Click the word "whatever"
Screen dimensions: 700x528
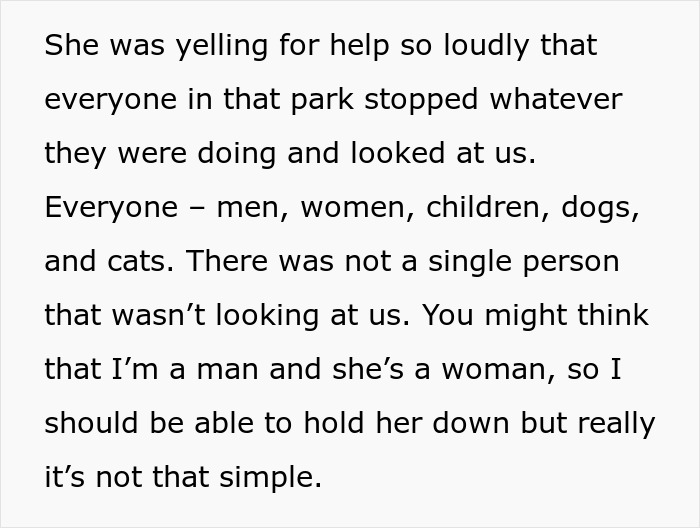(x=556, y=101)
